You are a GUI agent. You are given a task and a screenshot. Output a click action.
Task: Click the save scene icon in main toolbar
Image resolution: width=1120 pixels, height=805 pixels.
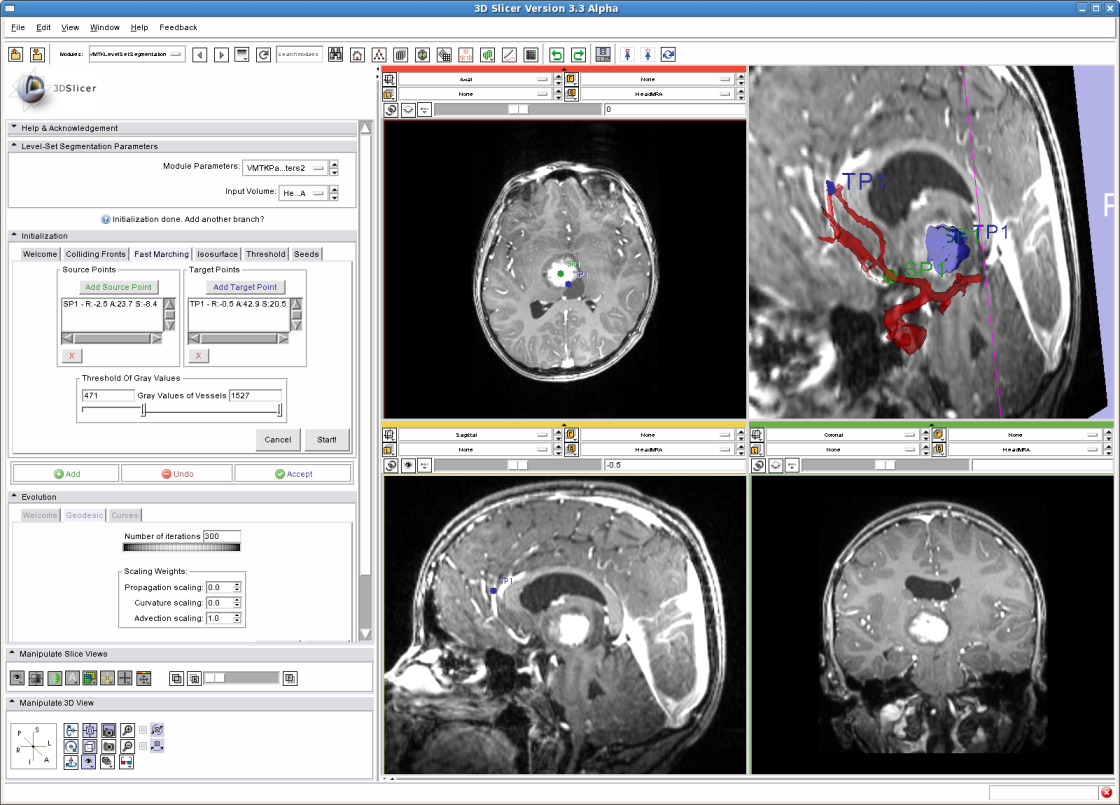[37, 54]
